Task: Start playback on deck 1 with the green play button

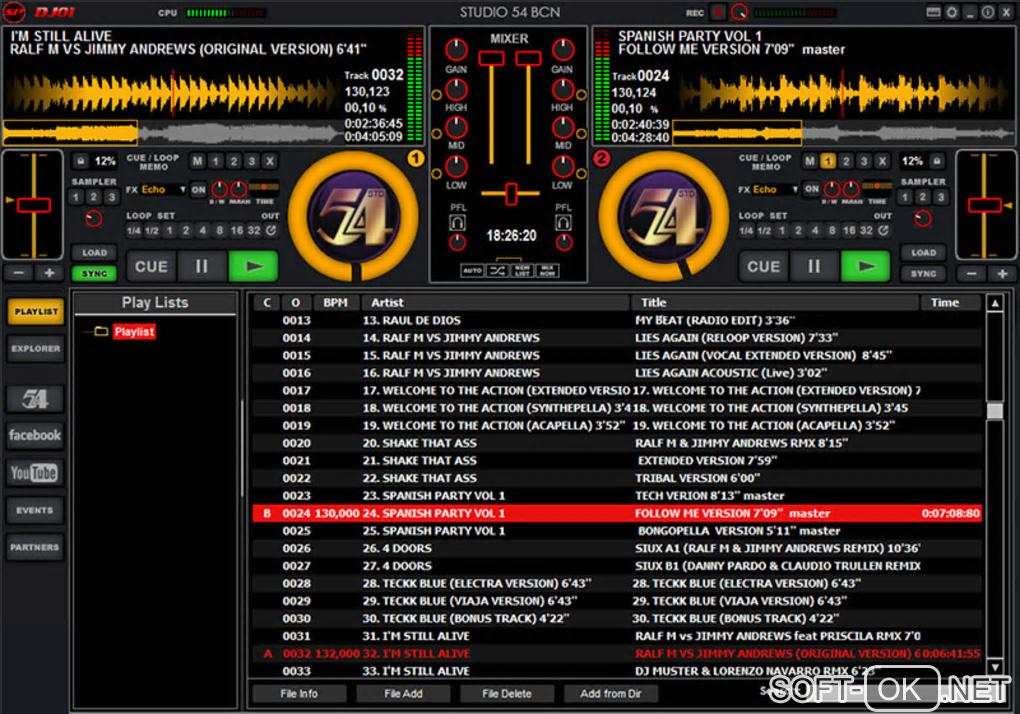Action: 253,266
